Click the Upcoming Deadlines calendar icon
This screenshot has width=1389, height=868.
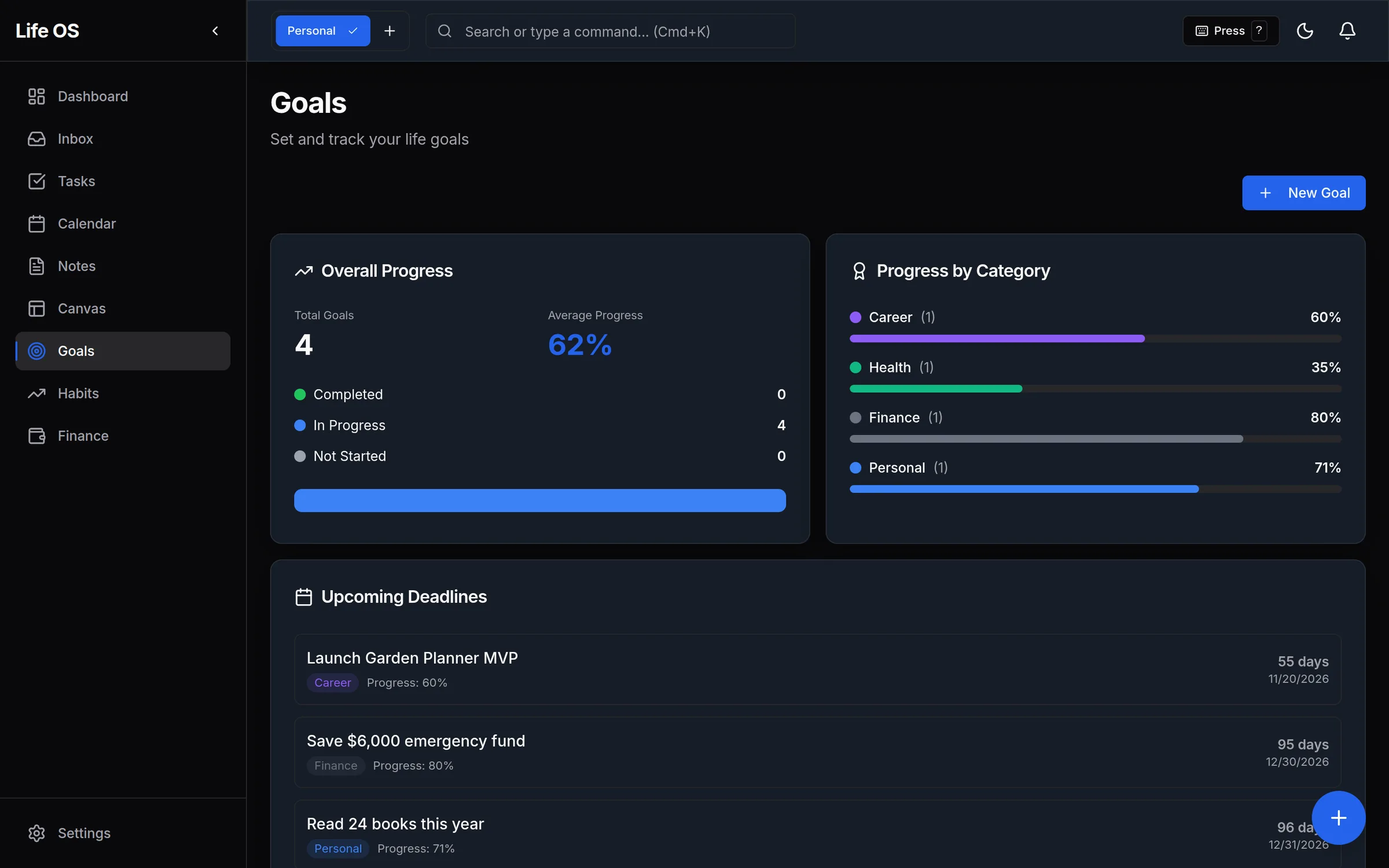pyautogui.click(x=304, y=597)
